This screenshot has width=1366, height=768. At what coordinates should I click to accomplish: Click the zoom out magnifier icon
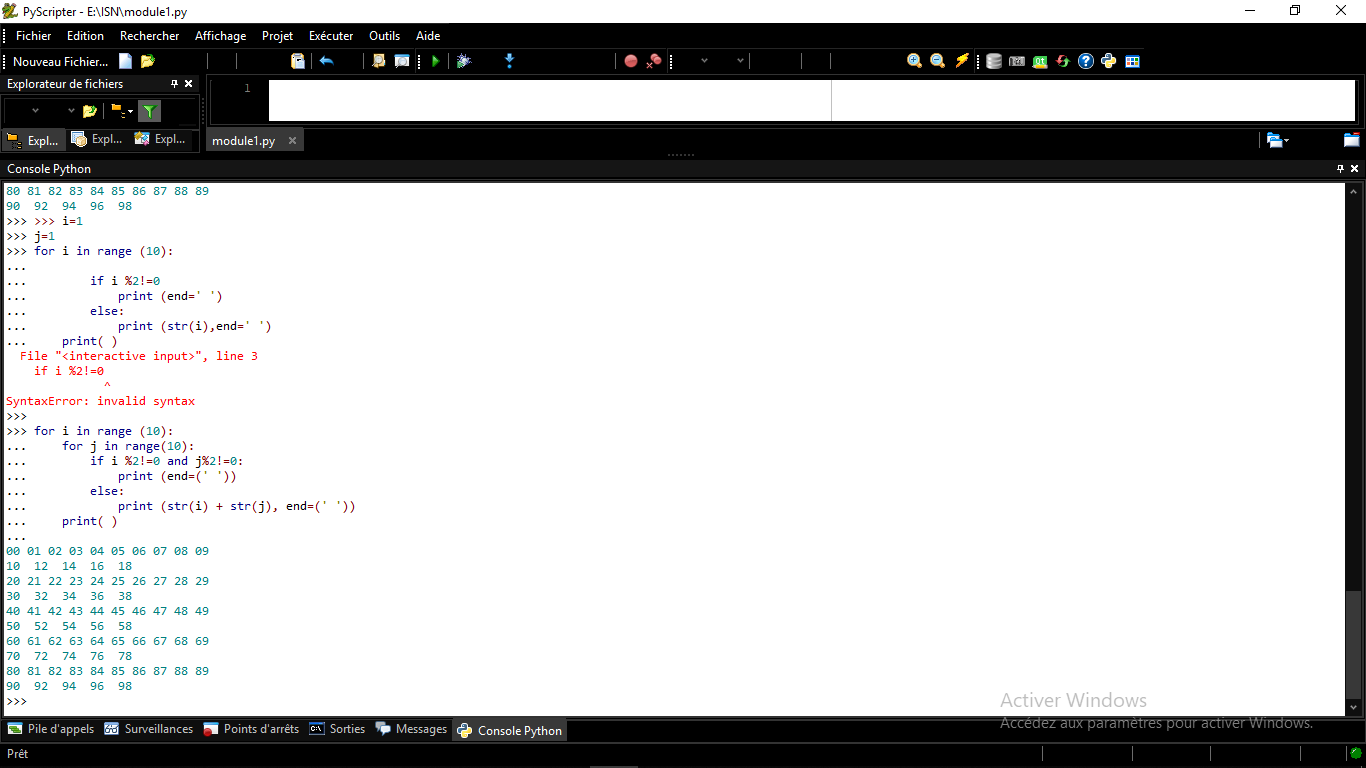coord(937,61)
